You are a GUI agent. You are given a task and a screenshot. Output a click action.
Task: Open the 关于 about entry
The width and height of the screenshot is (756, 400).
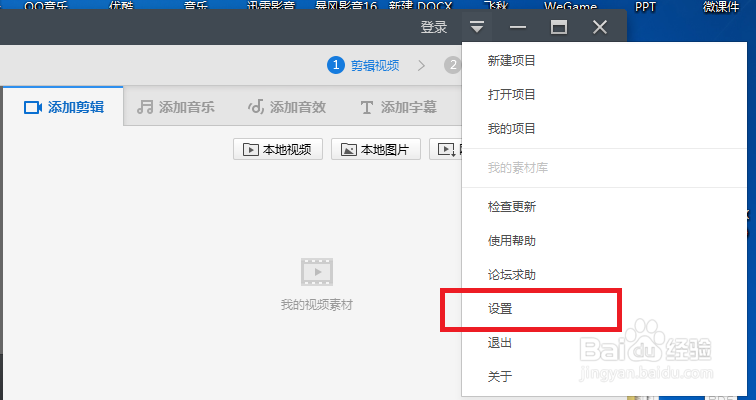500,376
